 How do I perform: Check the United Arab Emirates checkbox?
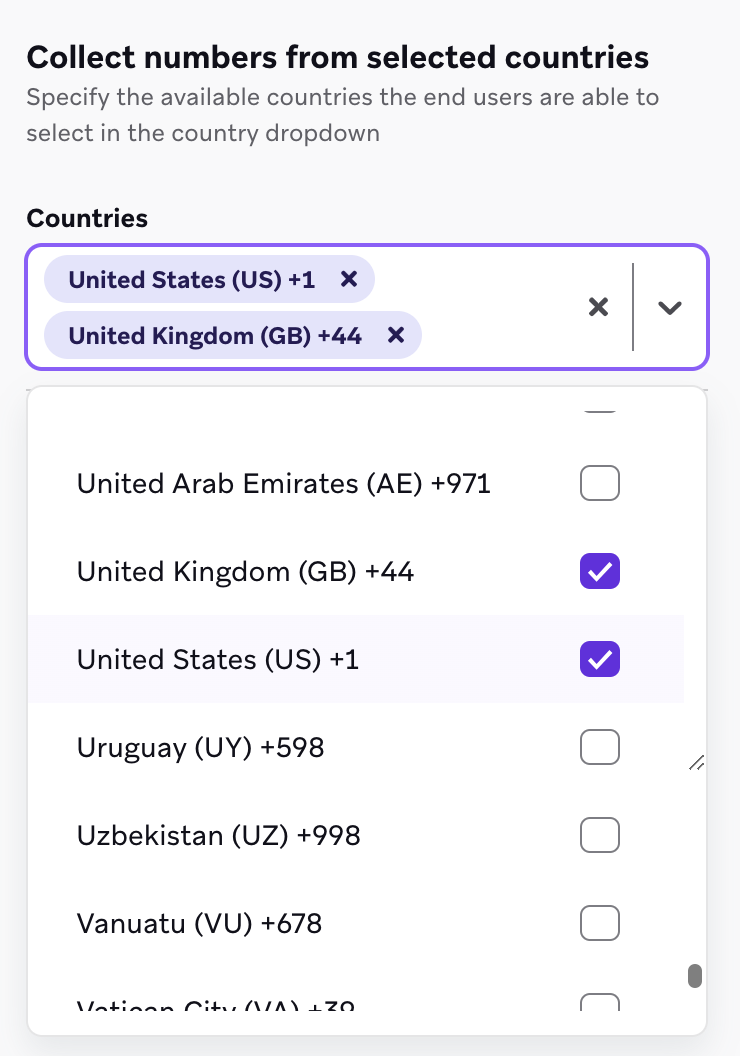click(x=599, y=483)
